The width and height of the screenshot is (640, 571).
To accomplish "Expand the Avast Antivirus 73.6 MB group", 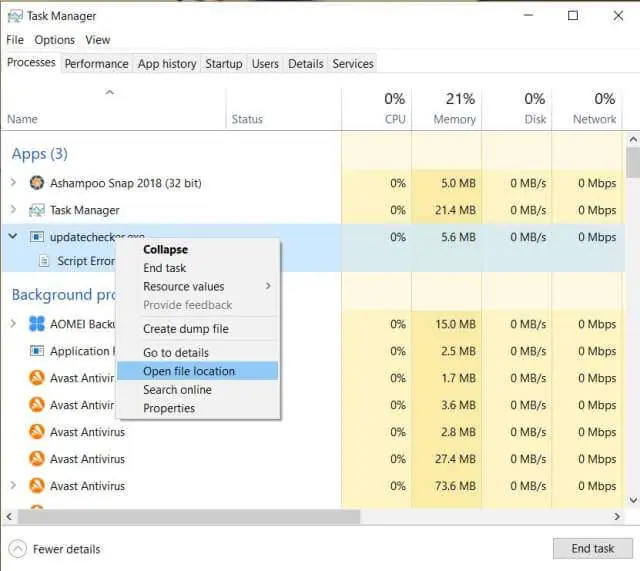I will [x=13, y=485].
